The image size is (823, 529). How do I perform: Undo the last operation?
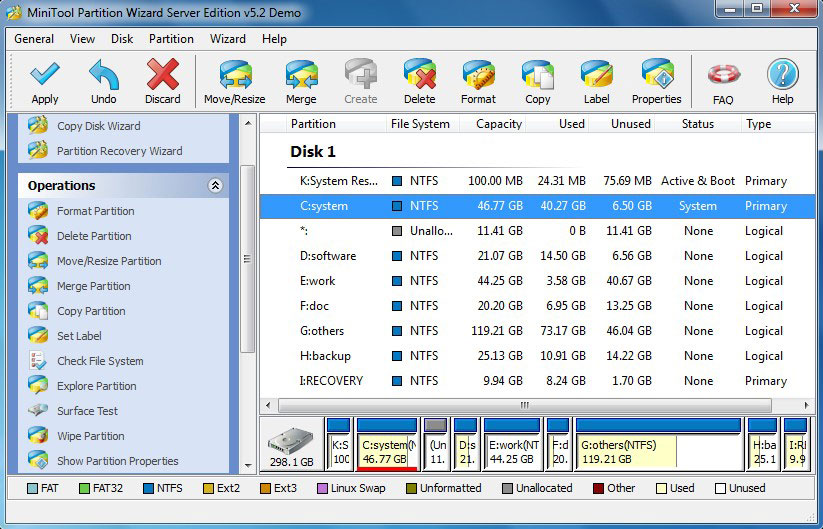click(103, 82)
